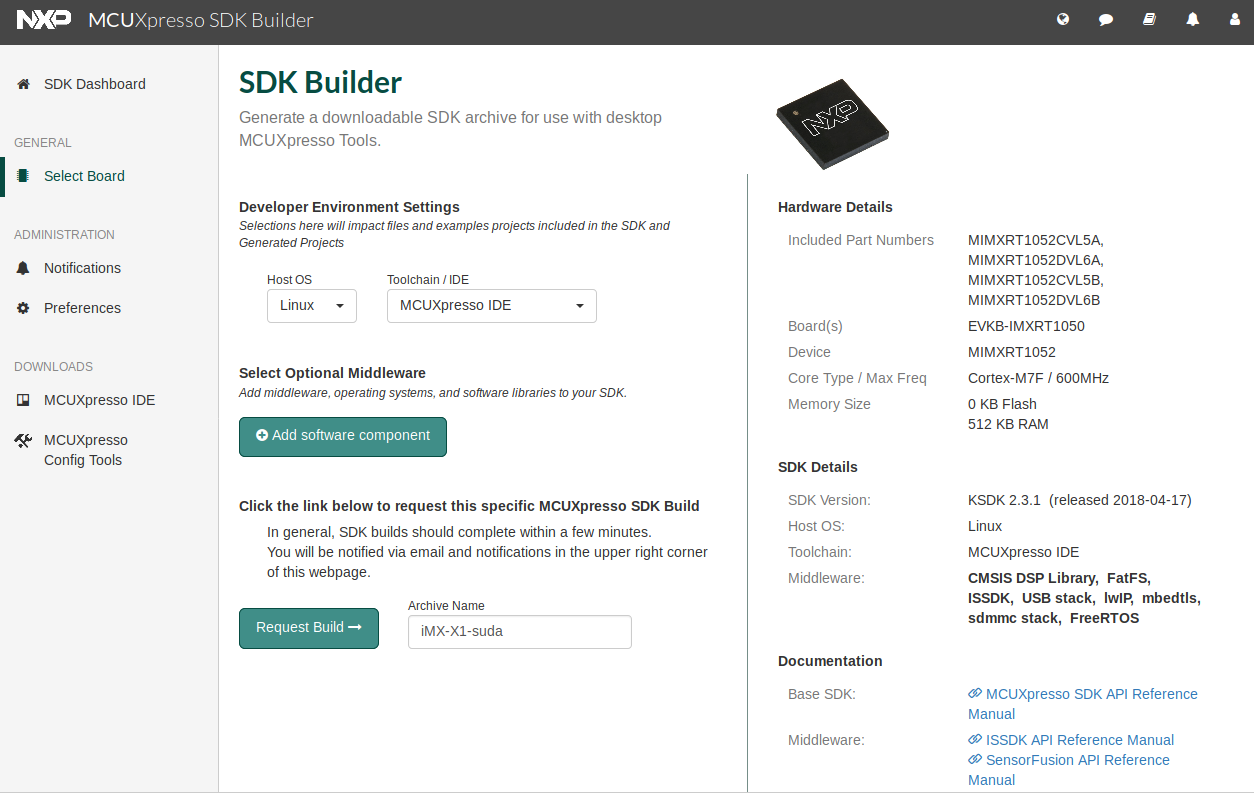Click Select Optional Middleware heading
Screen dimensions: 1254x793
(332, 373)
